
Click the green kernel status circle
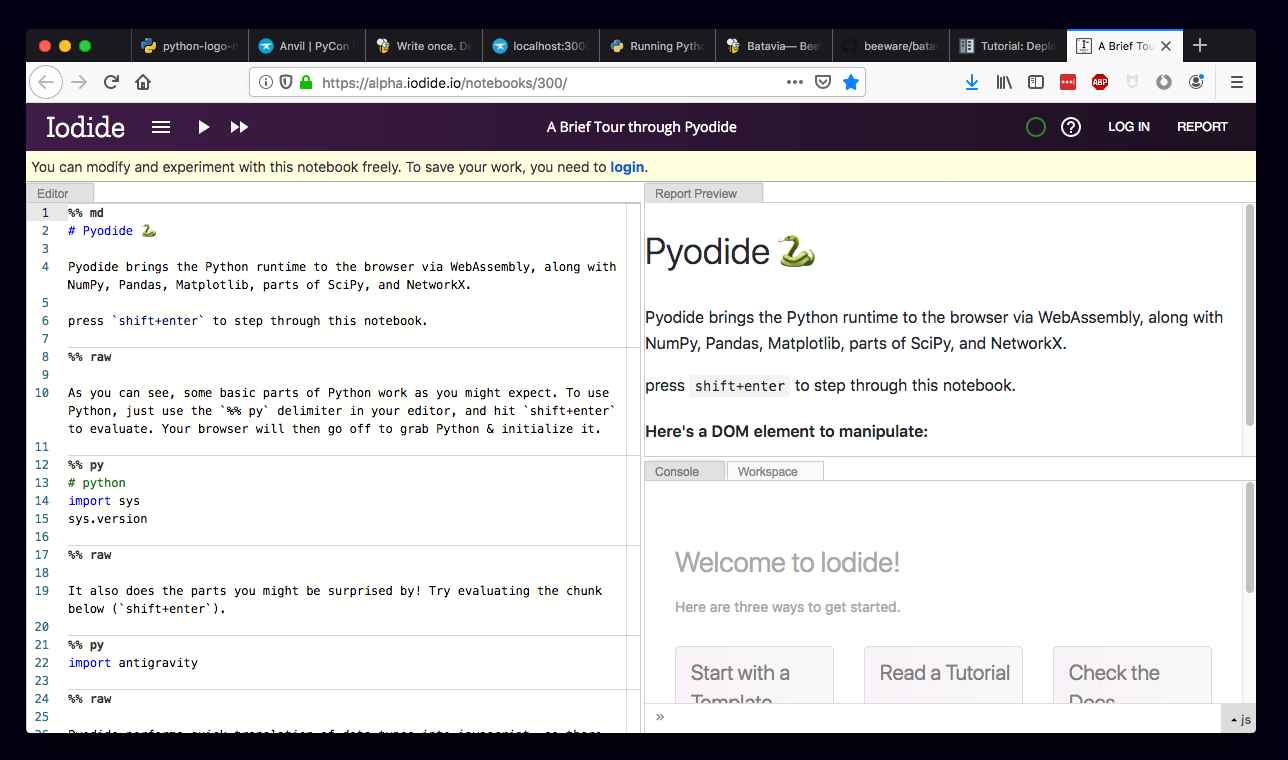pyautogui.click(x=1035, y=127)
